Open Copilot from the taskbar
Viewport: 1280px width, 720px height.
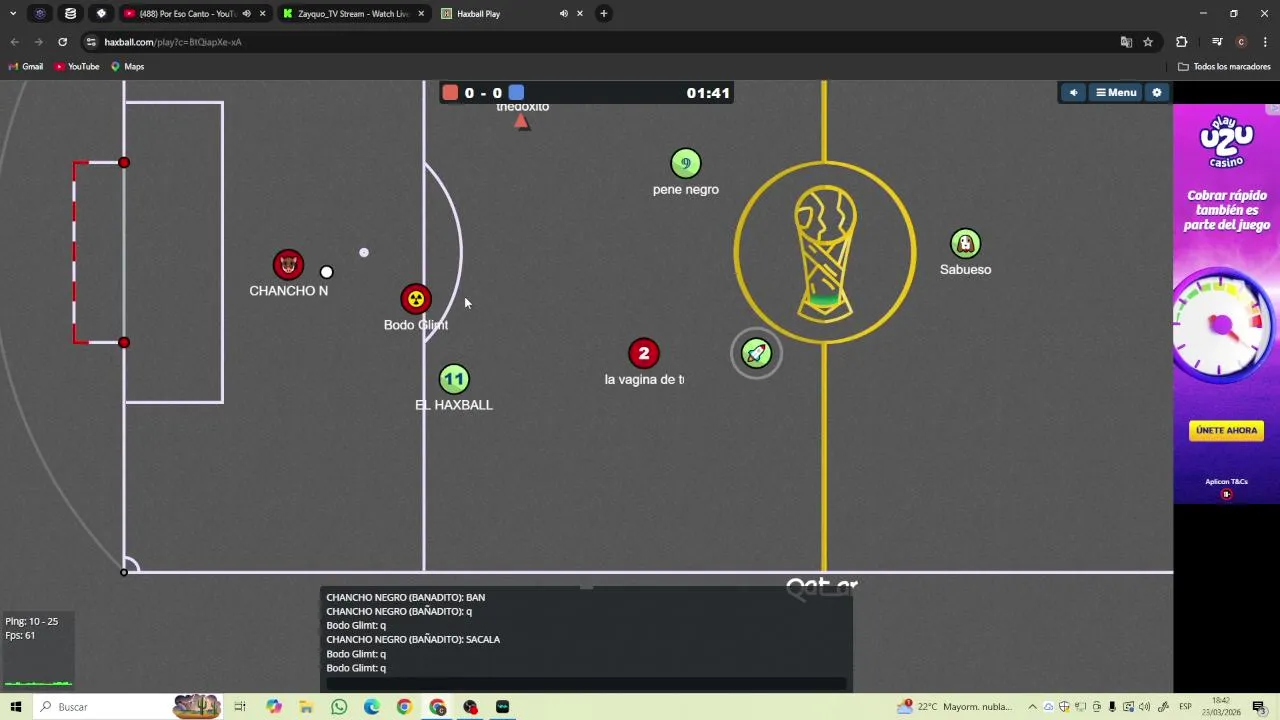(x=273, y=707)
